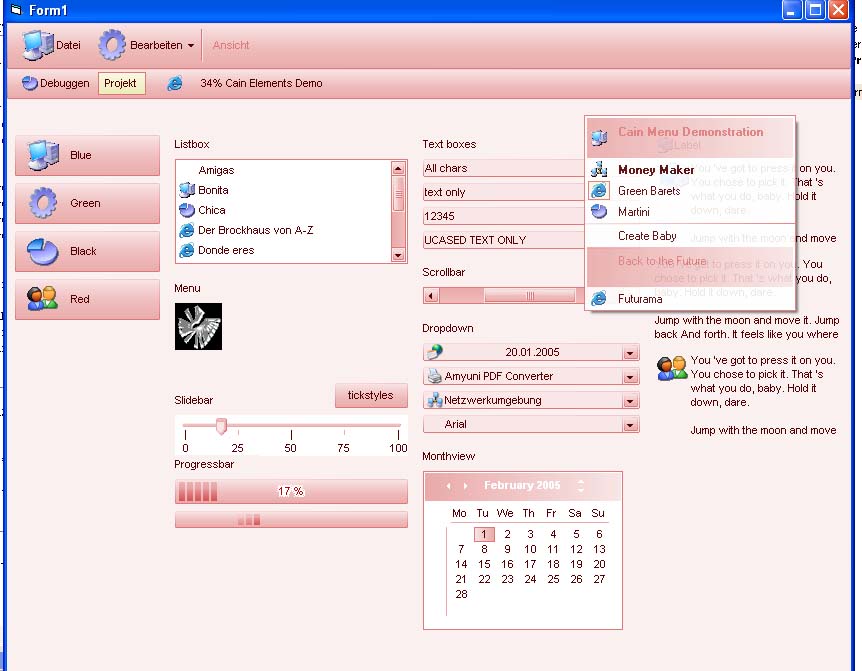Click into the 'All chars' text box
The width and height of the screenshot is (862, 671).
[500, 168]
